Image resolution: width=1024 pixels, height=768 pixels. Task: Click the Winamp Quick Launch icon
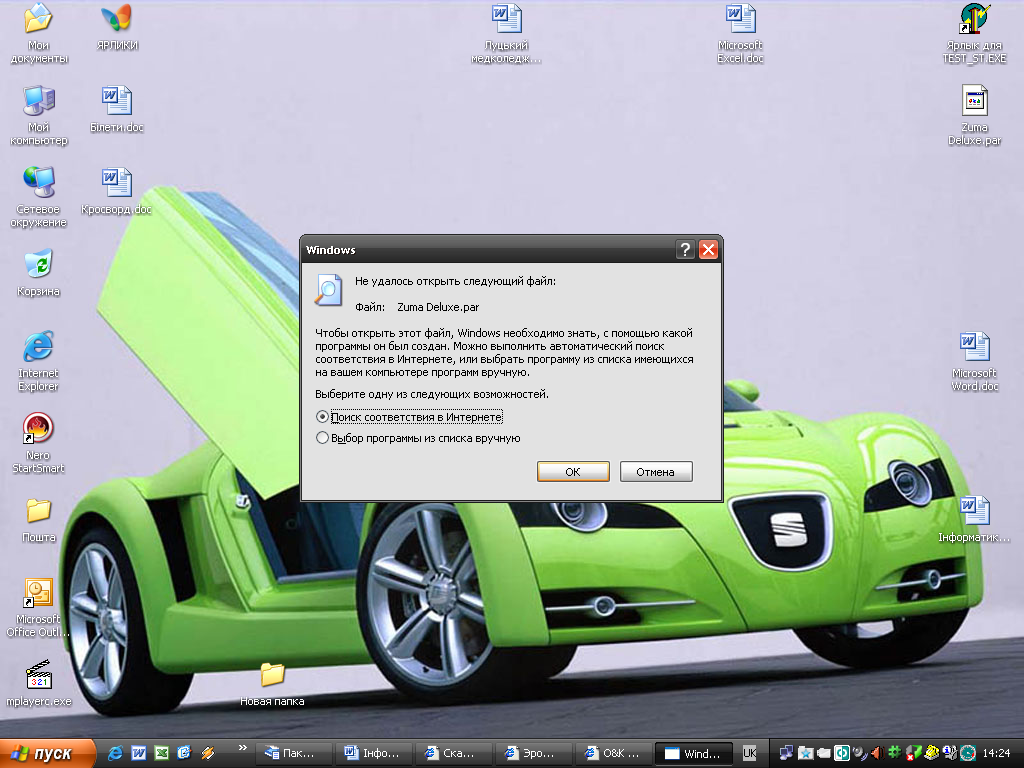pos(207,753)
